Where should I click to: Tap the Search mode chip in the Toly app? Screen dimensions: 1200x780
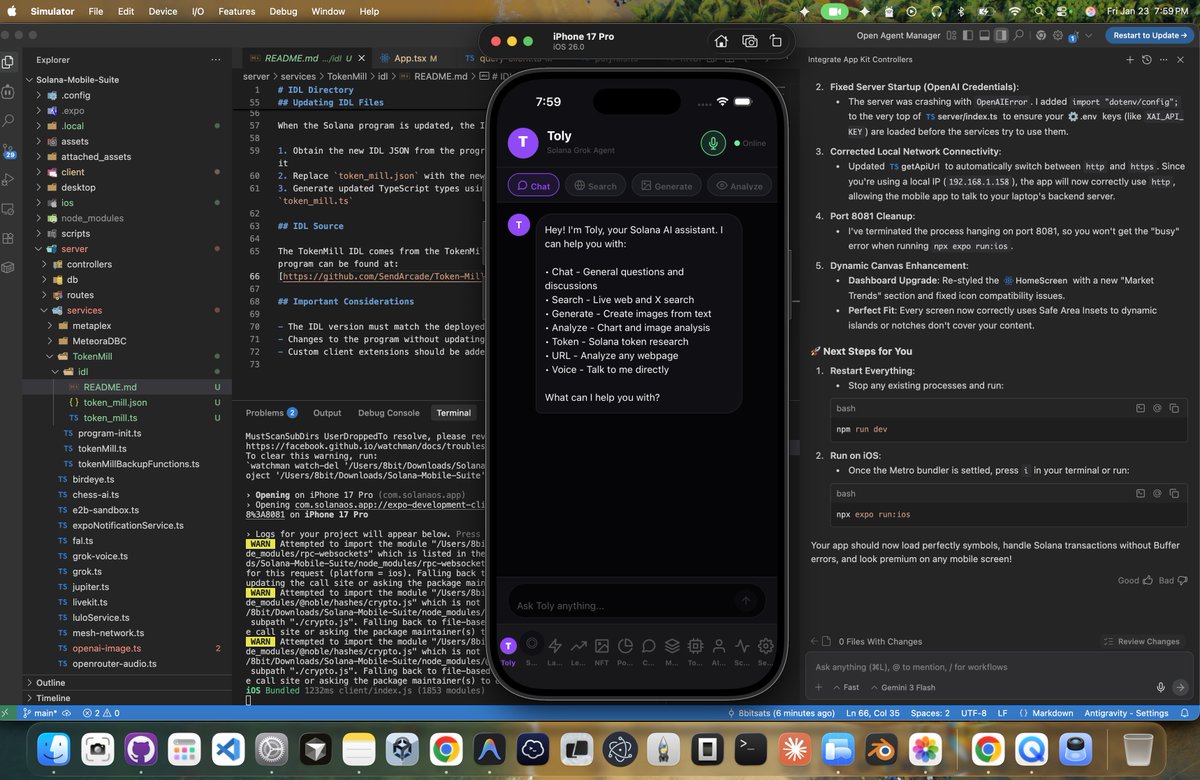[595, 186]
